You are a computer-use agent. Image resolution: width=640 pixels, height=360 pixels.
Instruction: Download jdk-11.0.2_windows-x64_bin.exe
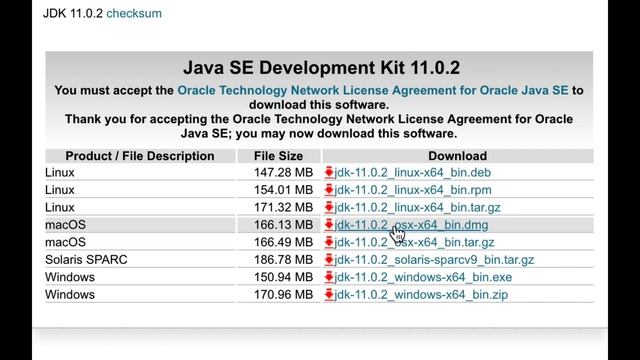point(423,277)
